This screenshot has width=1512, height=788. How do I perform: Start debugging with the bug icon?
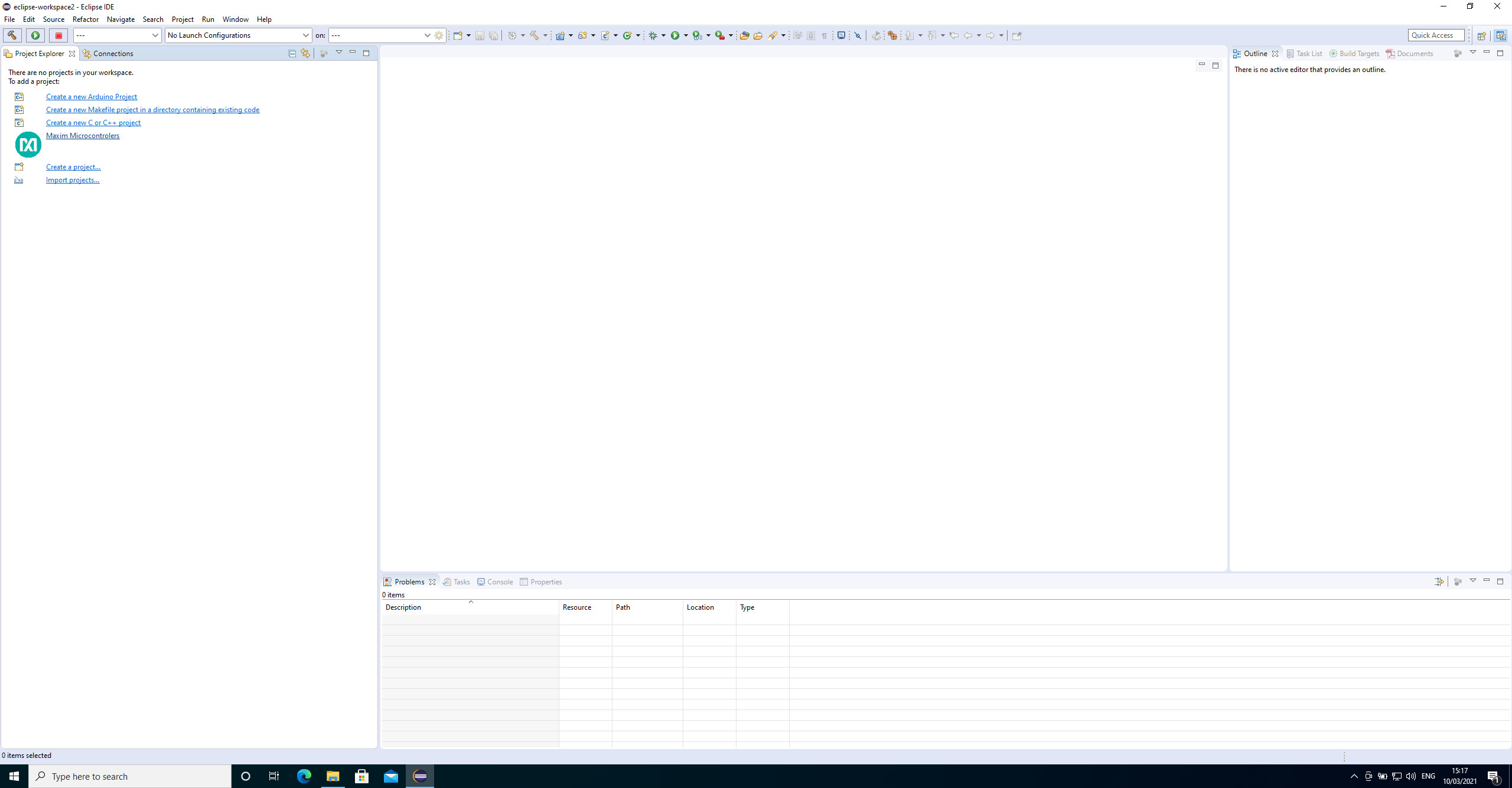click(653, 35)
